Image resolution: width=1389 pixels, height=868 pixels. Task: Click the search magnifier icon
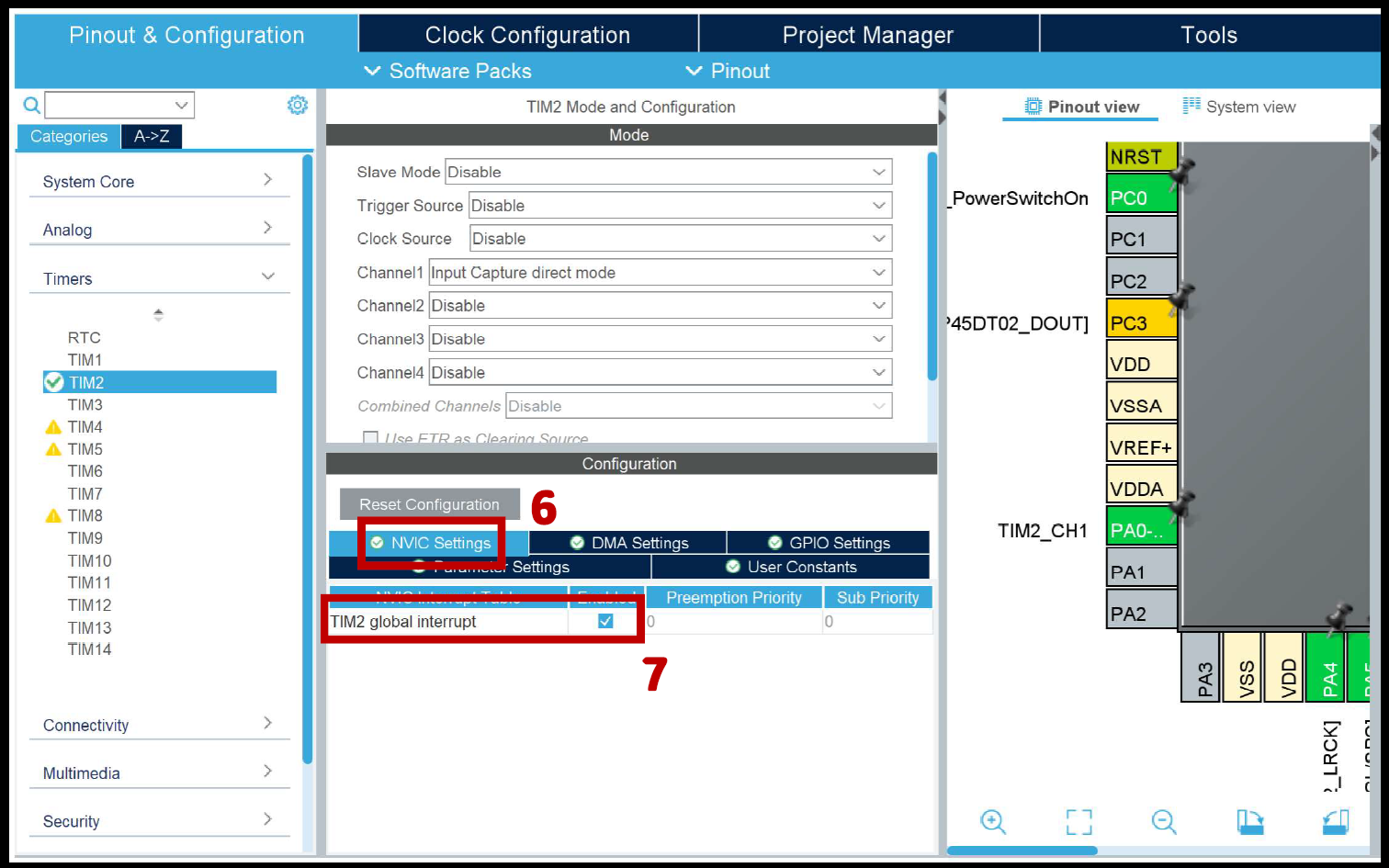coord(31,106)
